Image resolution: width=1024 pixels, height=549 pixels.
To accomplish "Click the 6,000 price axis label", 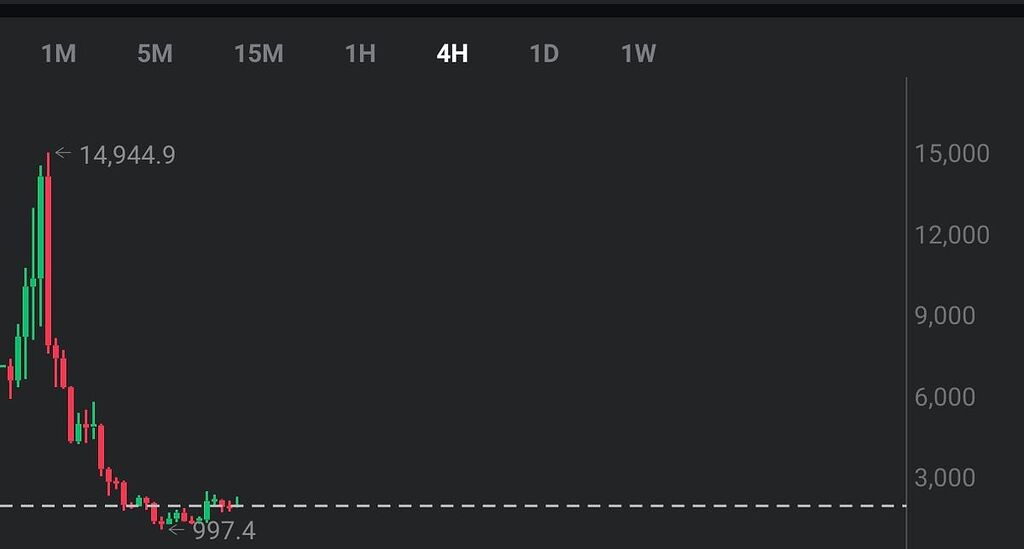I will pyautogui.click(x=945, y=397).
